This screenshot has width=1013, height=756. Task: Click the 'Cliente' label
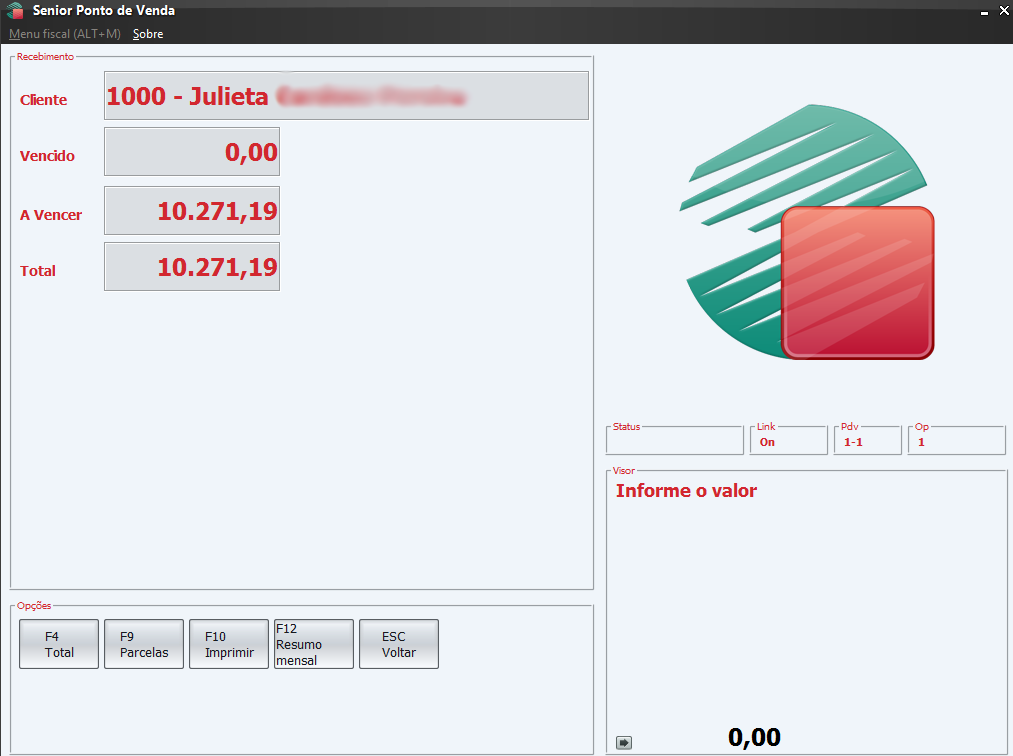click(43, 100)
